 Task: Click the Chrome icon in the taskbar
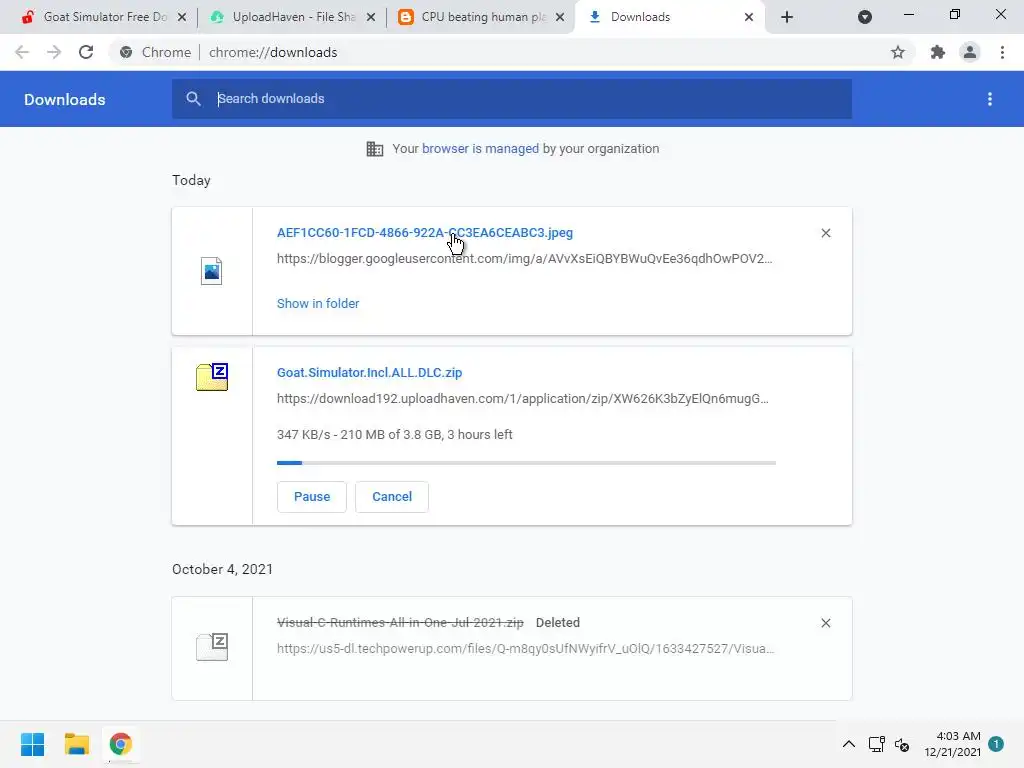pyautogui.click(x=121, y=744)
